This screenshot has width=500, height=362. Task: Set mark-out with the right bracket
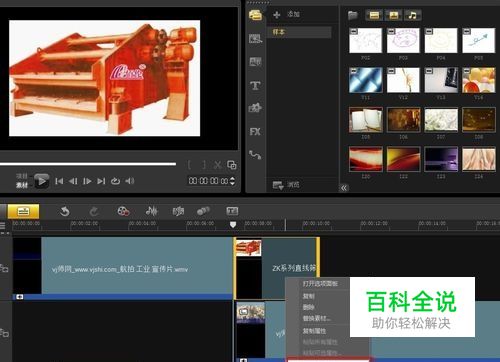[204, 165]
